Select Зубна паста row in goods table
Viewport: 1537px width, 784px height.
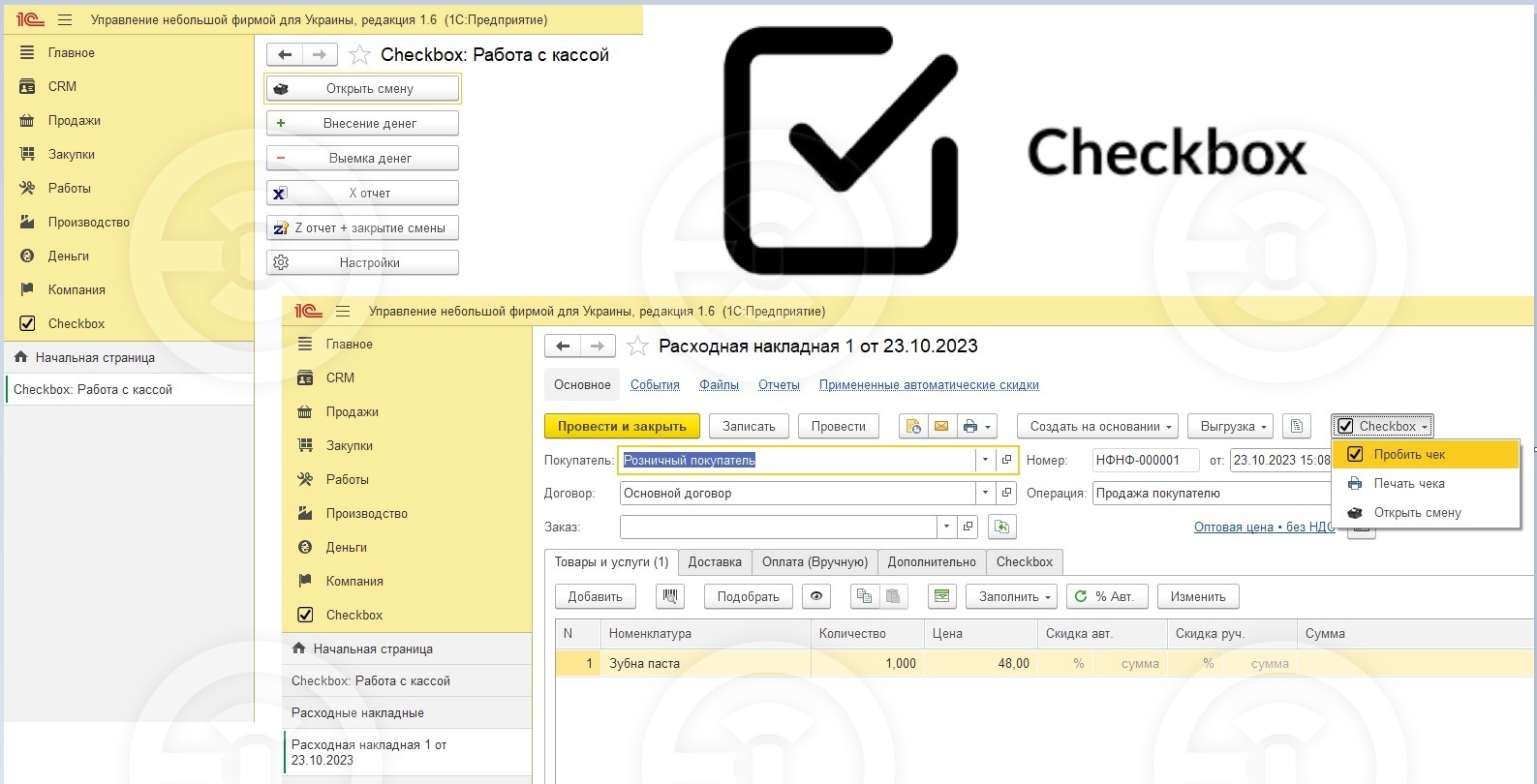(1045, 663)
